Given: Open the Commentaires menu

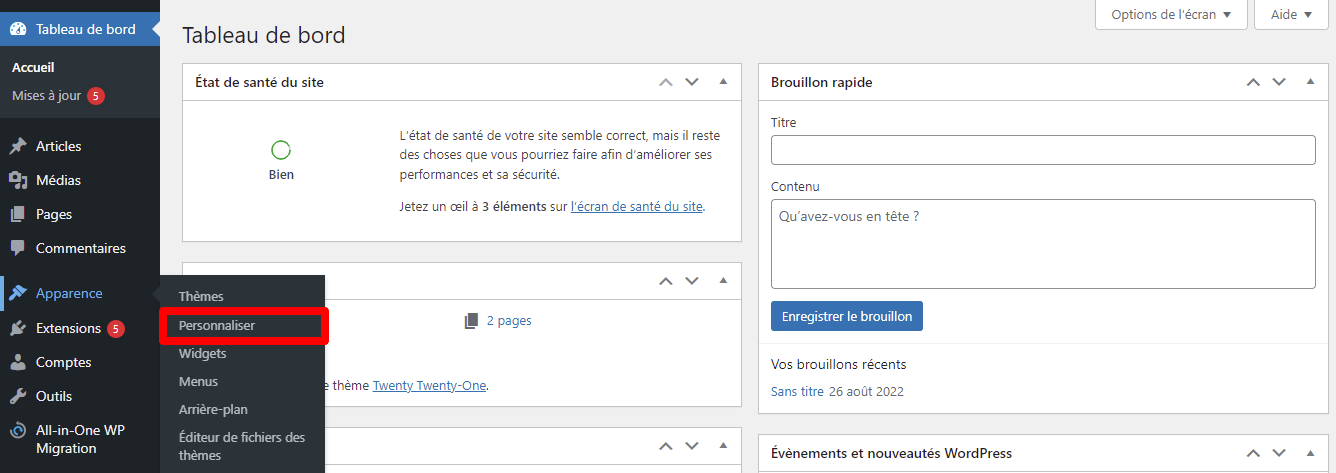Looking at the screenshot, I should coord(80,248).
